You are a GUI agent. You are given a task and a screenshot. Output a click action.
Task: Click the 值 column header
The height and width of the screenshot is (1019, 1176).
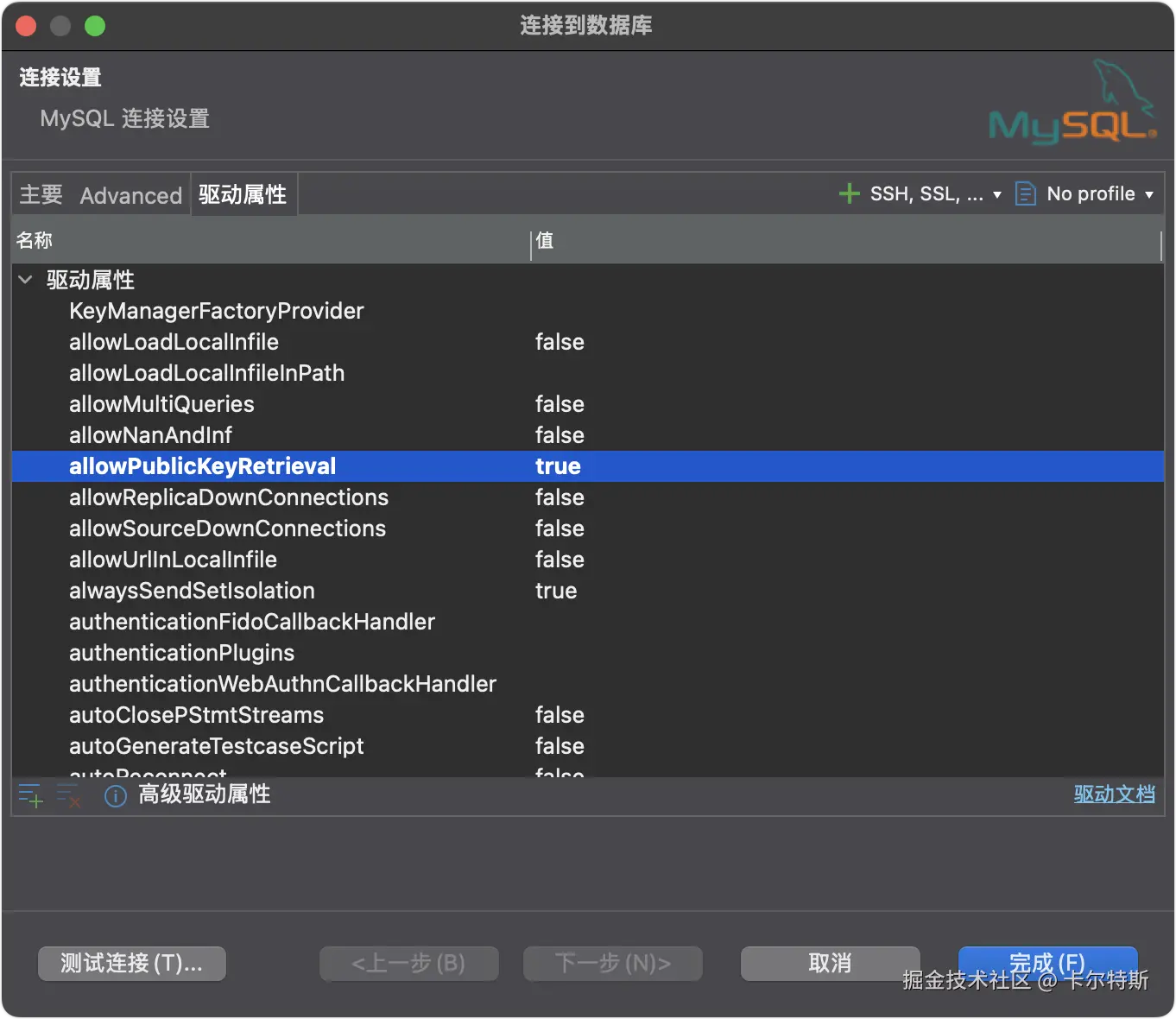tap(846, 240)
